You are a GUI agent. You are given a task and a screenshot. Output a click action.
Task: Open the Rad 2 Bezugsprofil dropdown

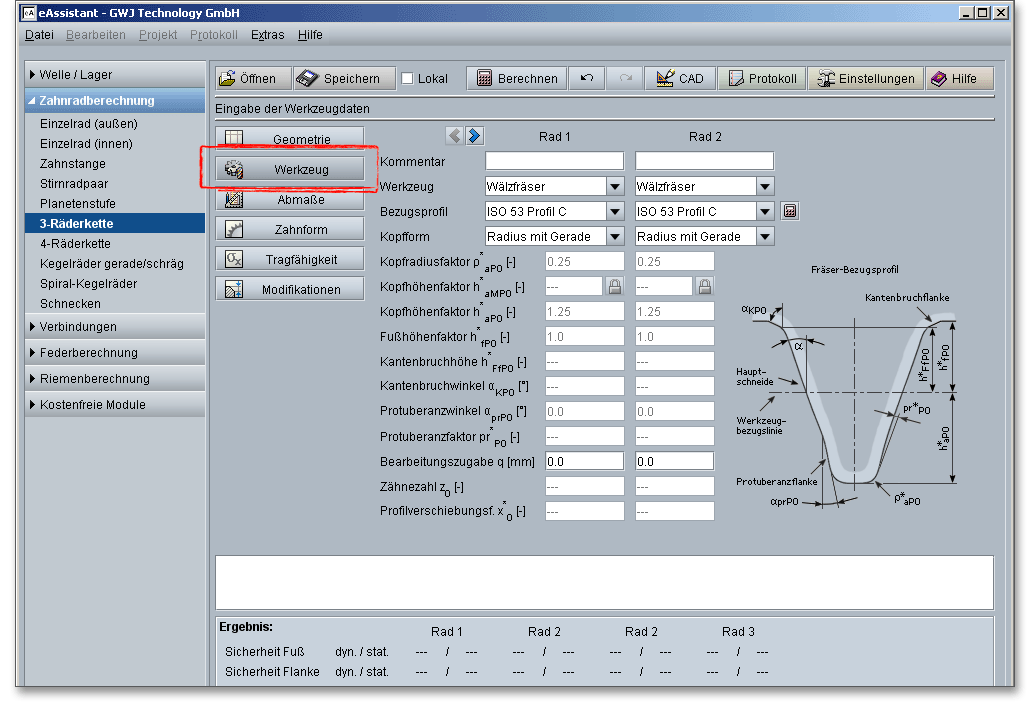pos(765,211)
